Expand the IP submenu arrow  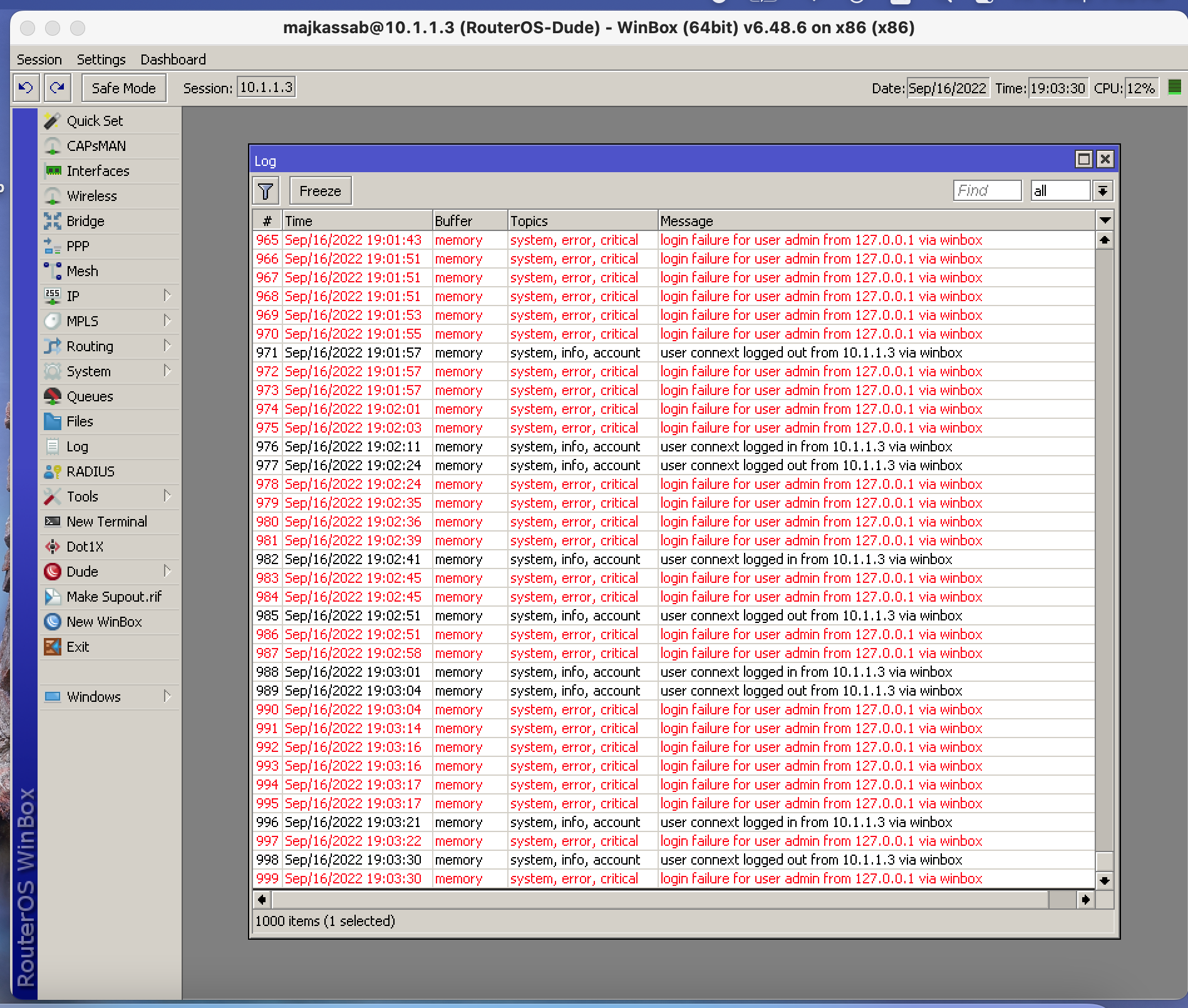coord(167,296)
